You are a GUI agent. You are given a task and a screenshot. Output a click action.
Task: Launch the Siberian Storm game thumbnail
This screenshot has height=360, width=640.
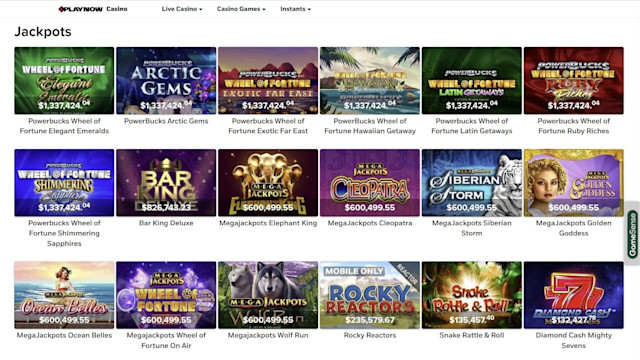471,182
